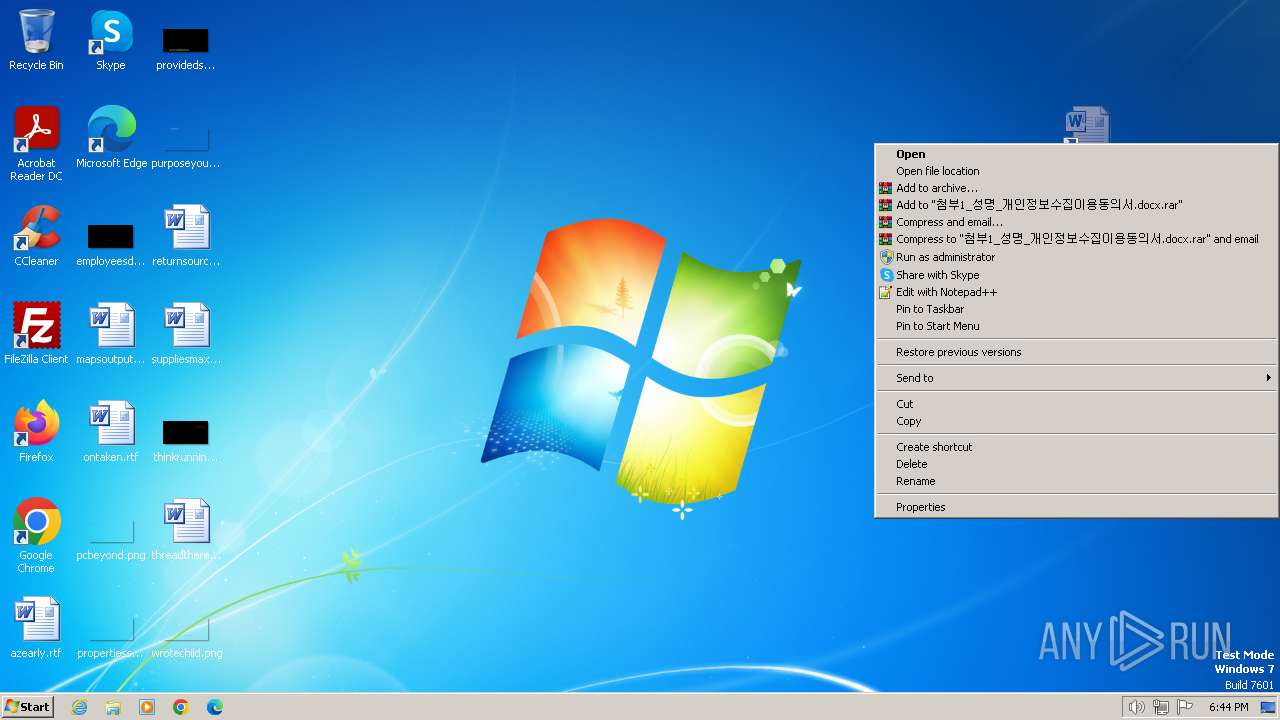Image resolution: width=1280 pixels, height=720 pixels.
Task: Choose Add to .docx.rar entry
Action: point(1076,205)
